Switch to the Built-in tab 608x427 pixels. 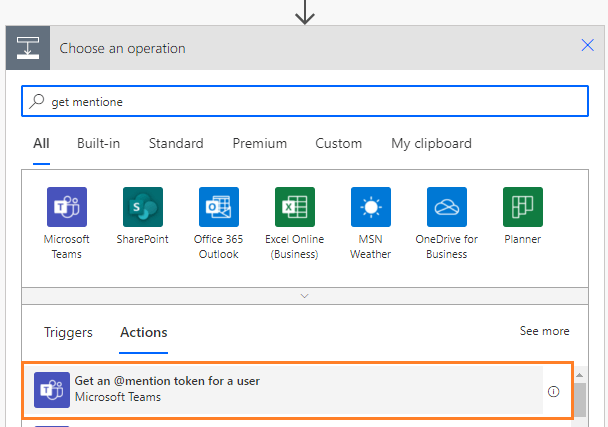[98, 143]
